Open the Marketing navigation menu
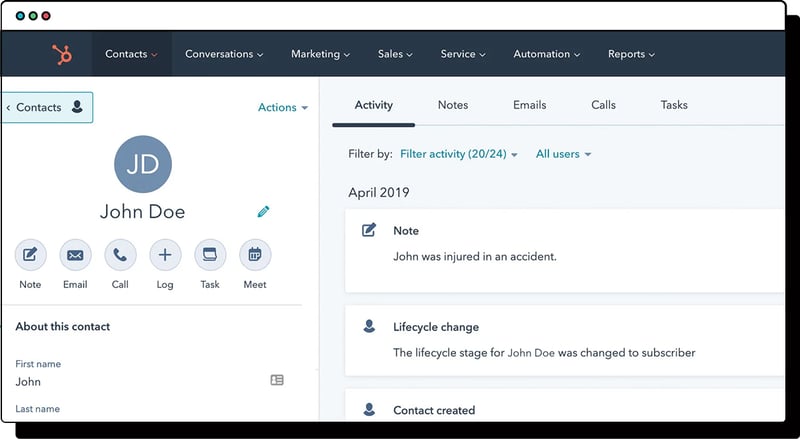Screen dimensions: 800x439 point(320,54)
